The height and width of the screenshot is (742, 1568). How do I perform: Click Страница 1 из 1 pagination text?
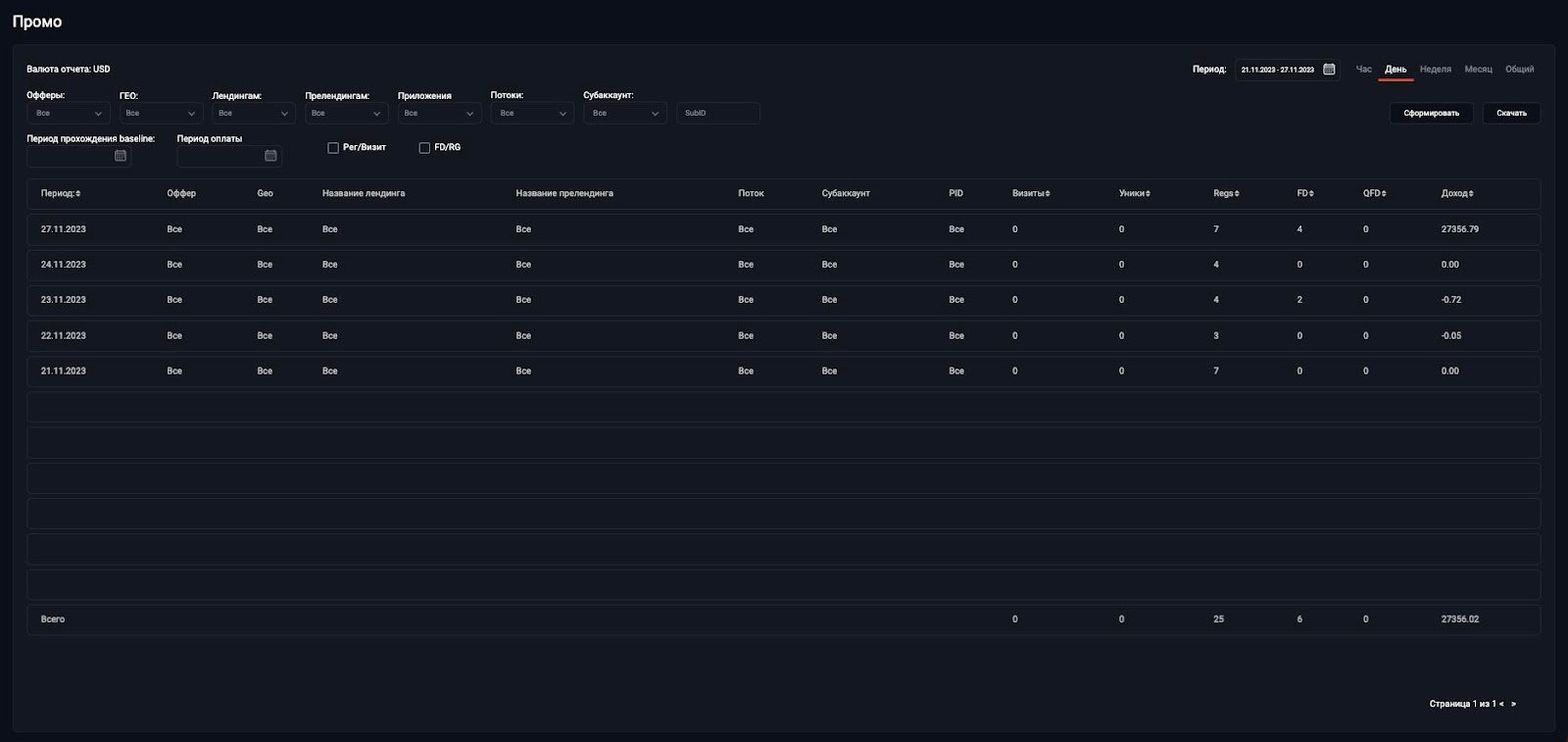1462,704
